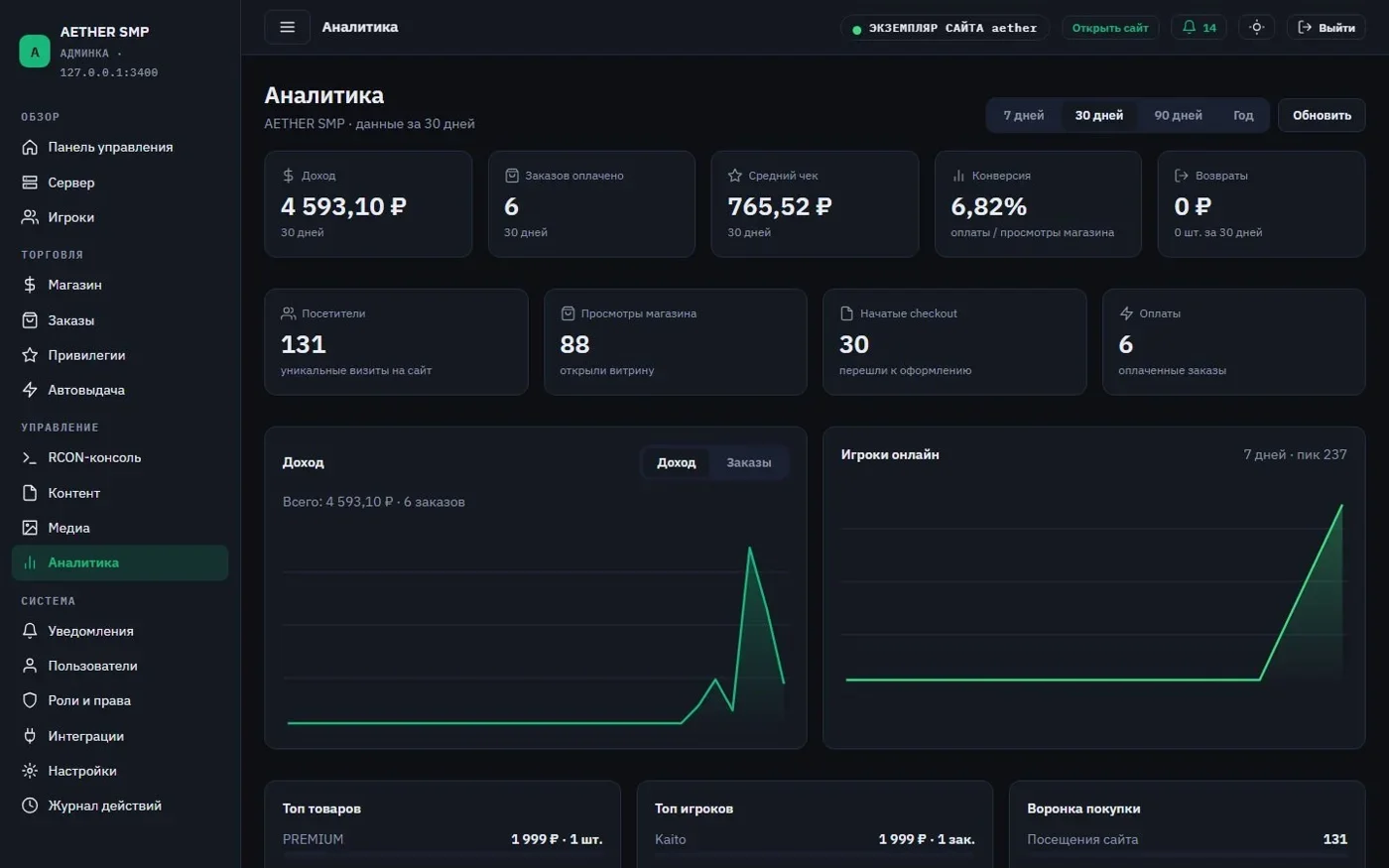Click the hamburger menu icon in the header
This screenshot has width=1389, height=868.
288,27
